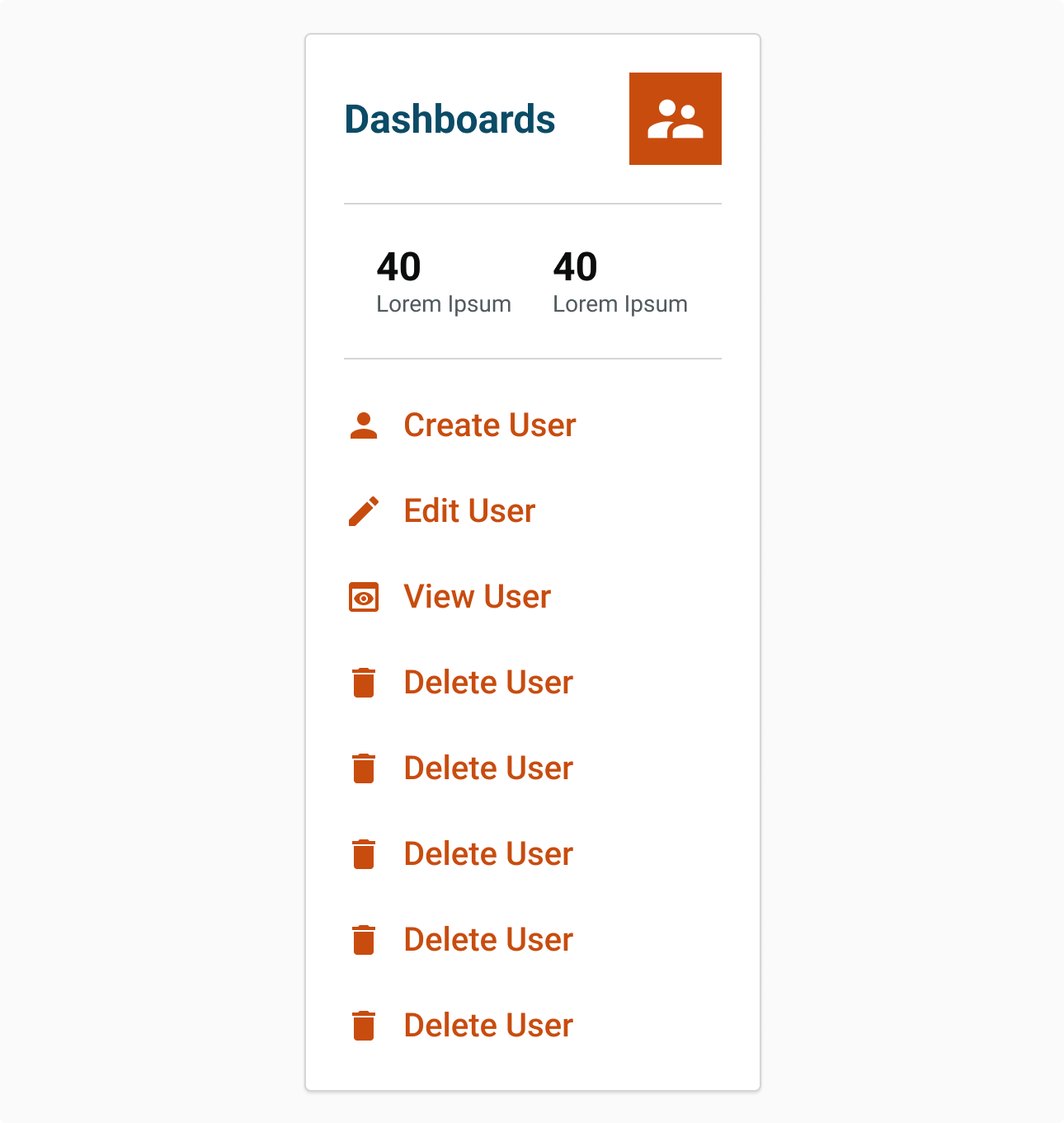
Task: Click the Dashboards heading
Action: pyautogui.click(x=450, y=120)
